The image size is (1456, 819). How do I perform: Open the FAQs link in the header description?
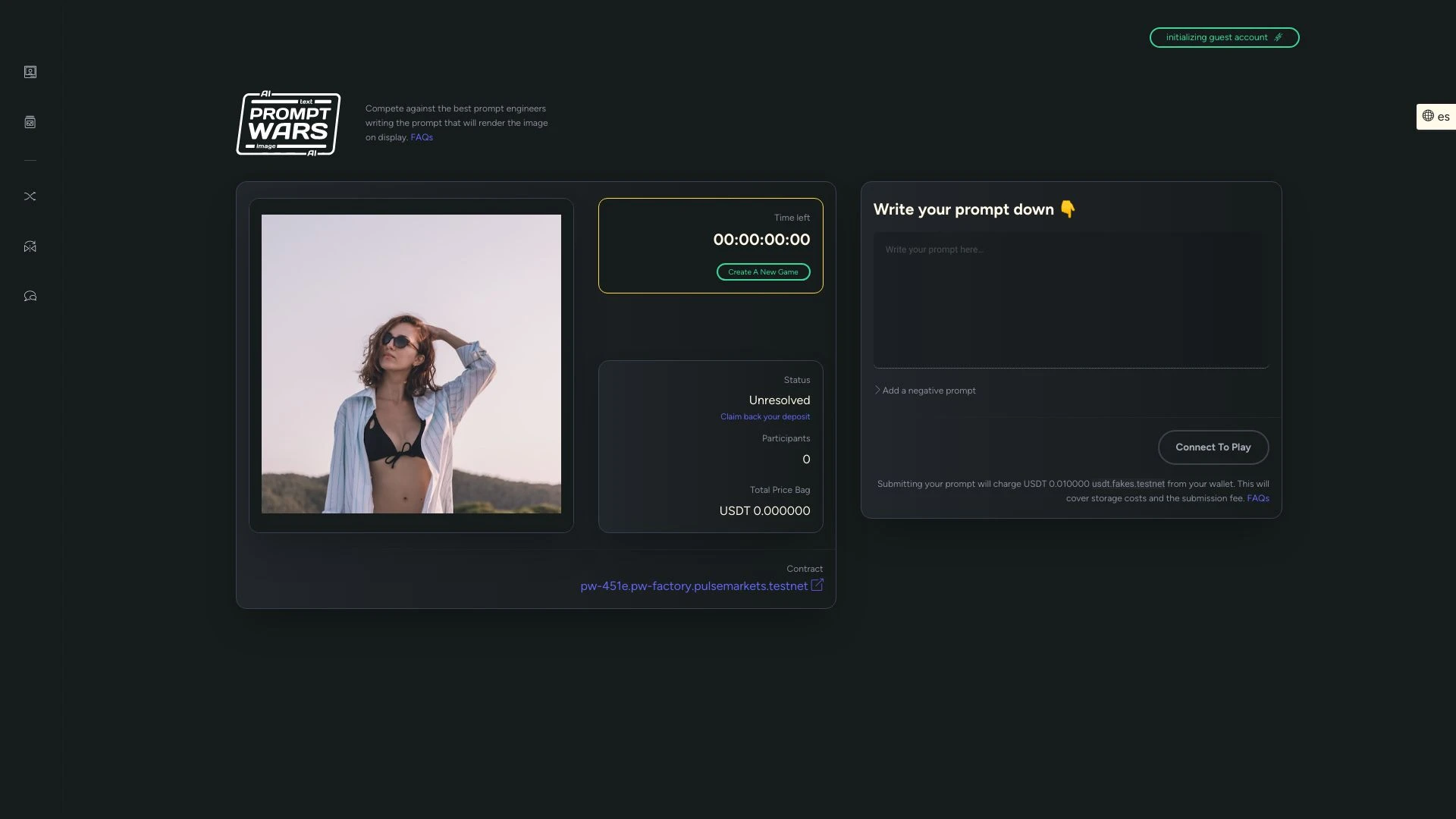pyautogui.click(x=422, y=137)
